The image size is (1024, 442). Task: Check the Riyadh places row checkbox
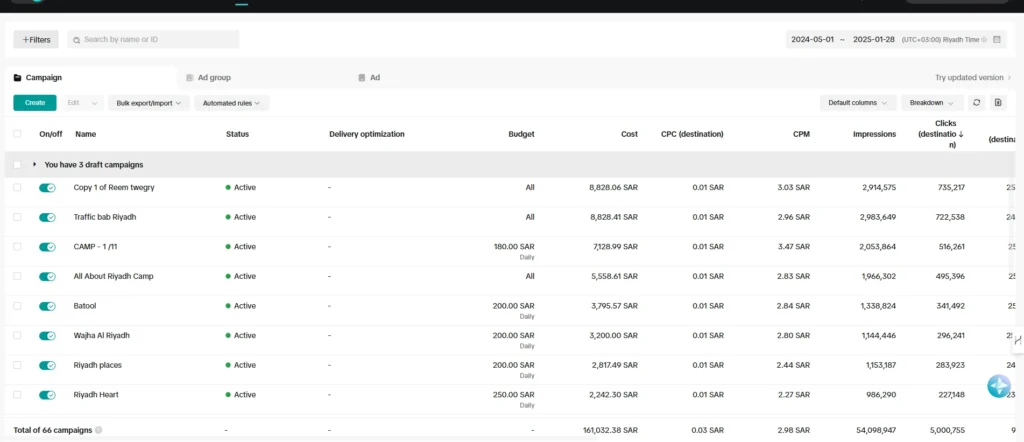tap(17, 365)
